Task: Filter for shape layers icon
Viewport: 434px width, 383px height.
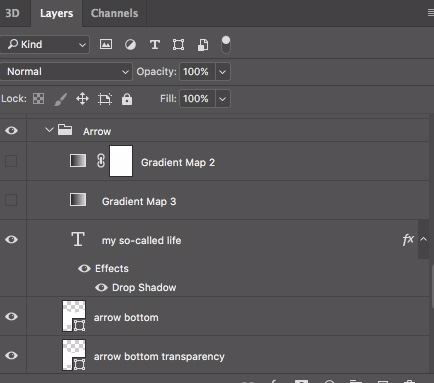Action: point(178,44)
